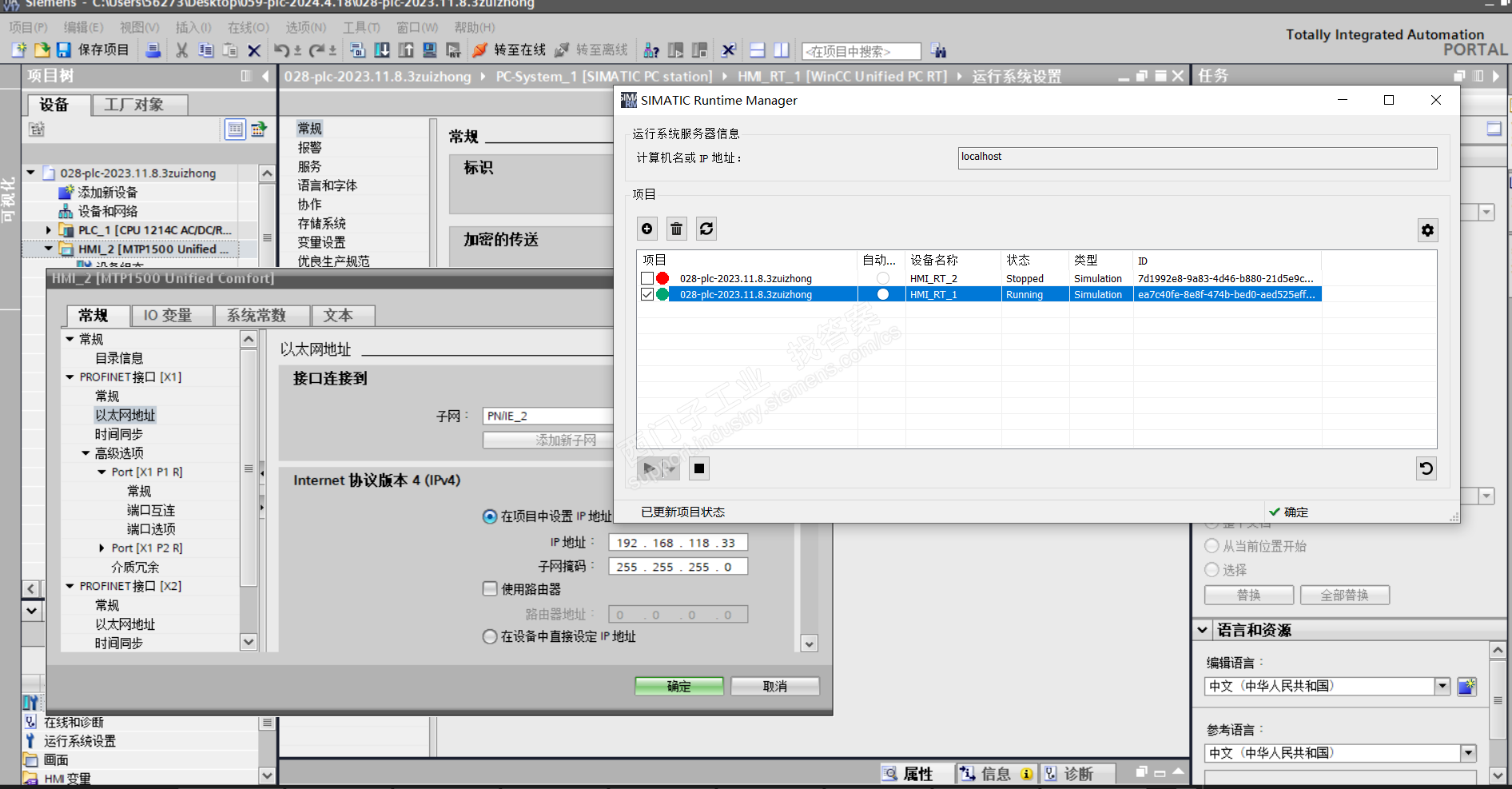
Task: Enable the 使用路由器 checkbox
Action: tap(490, 588)
